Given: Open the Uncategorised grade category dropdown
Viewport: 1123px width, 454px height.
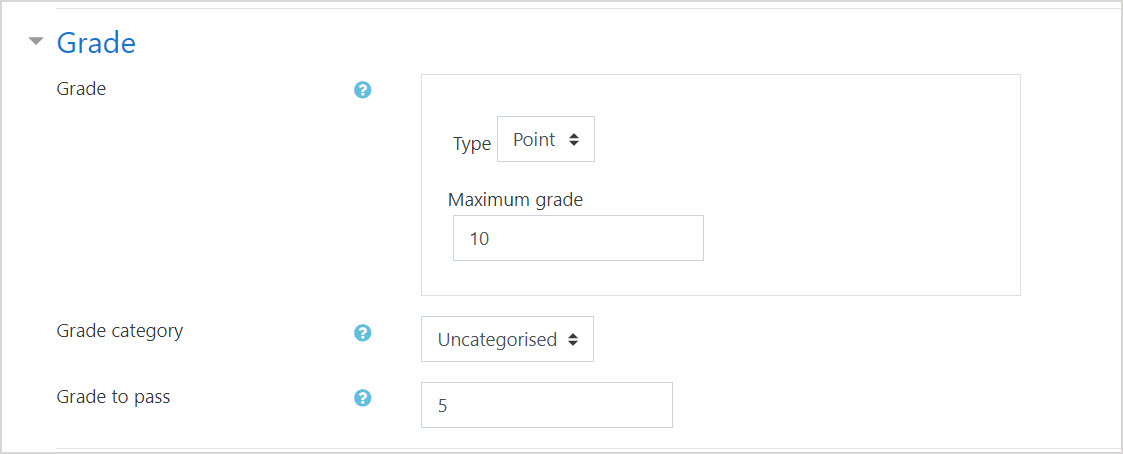Looking at the screenshot, I should point(507,340).
